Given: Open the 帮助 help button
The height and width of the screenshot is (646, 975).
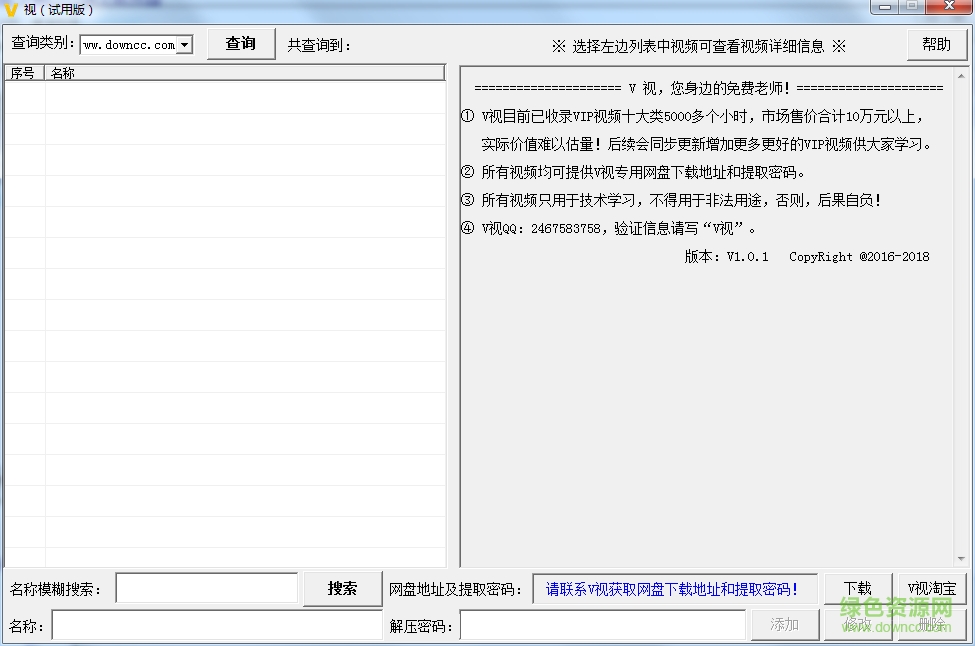Looking at the screenshot, I should coord(936,44).
